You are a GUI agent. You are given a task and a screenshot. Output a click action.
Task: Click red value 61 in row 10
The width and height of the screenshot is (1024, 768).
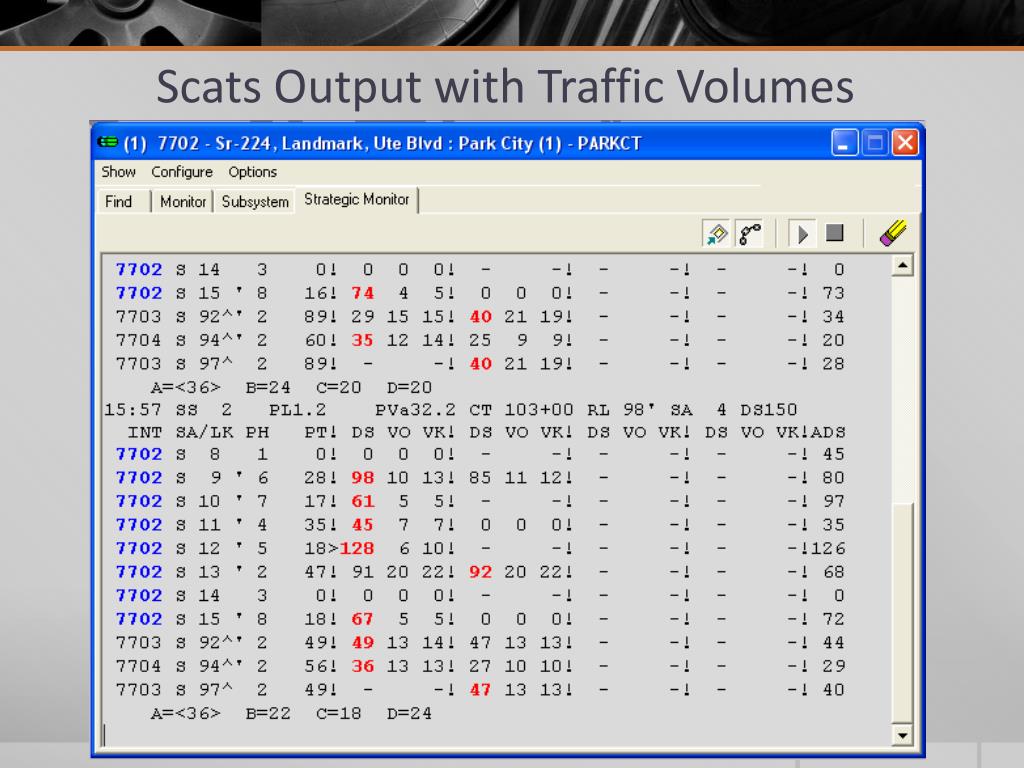pos(362,501)
